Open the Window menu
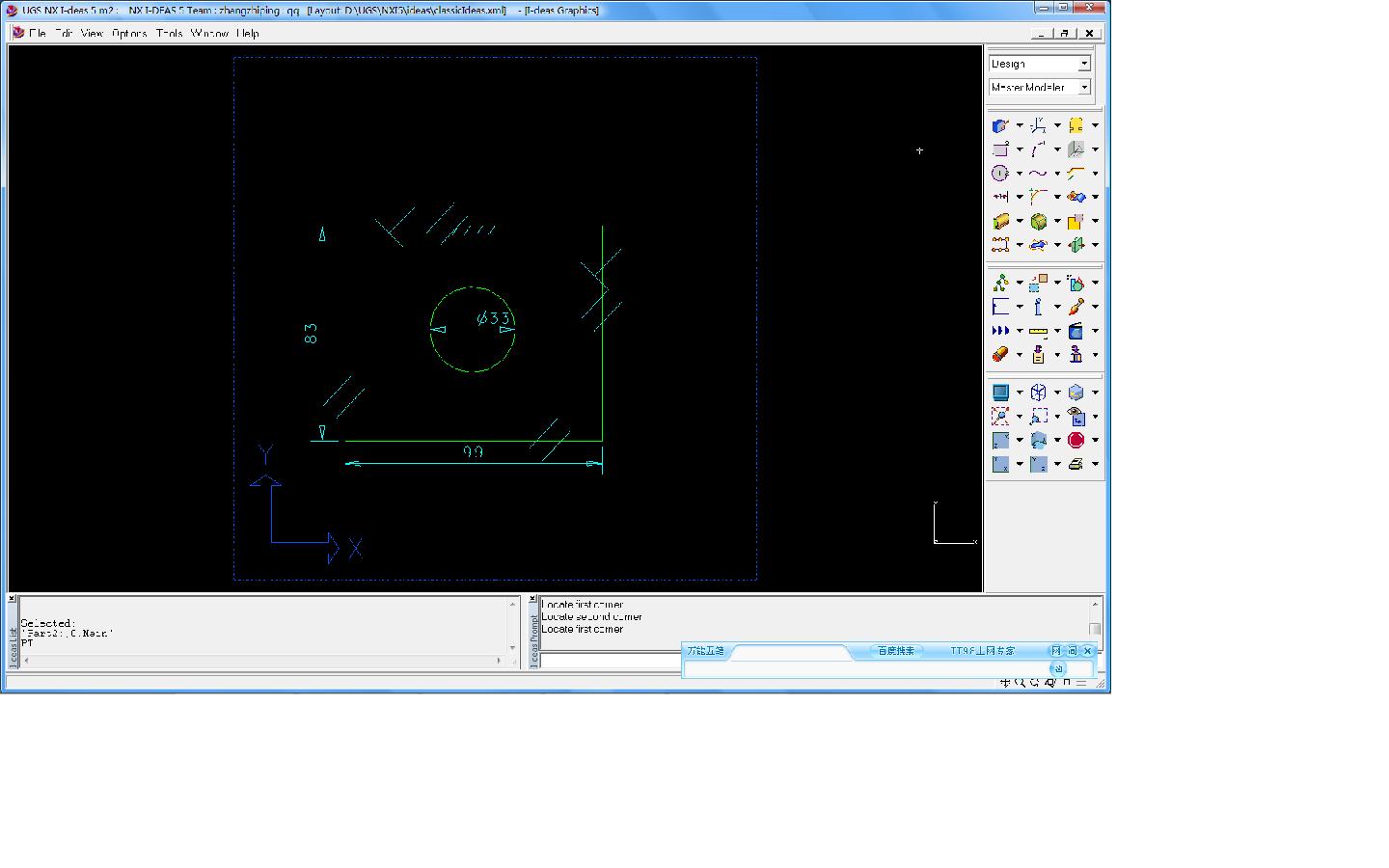 (209, 33)
